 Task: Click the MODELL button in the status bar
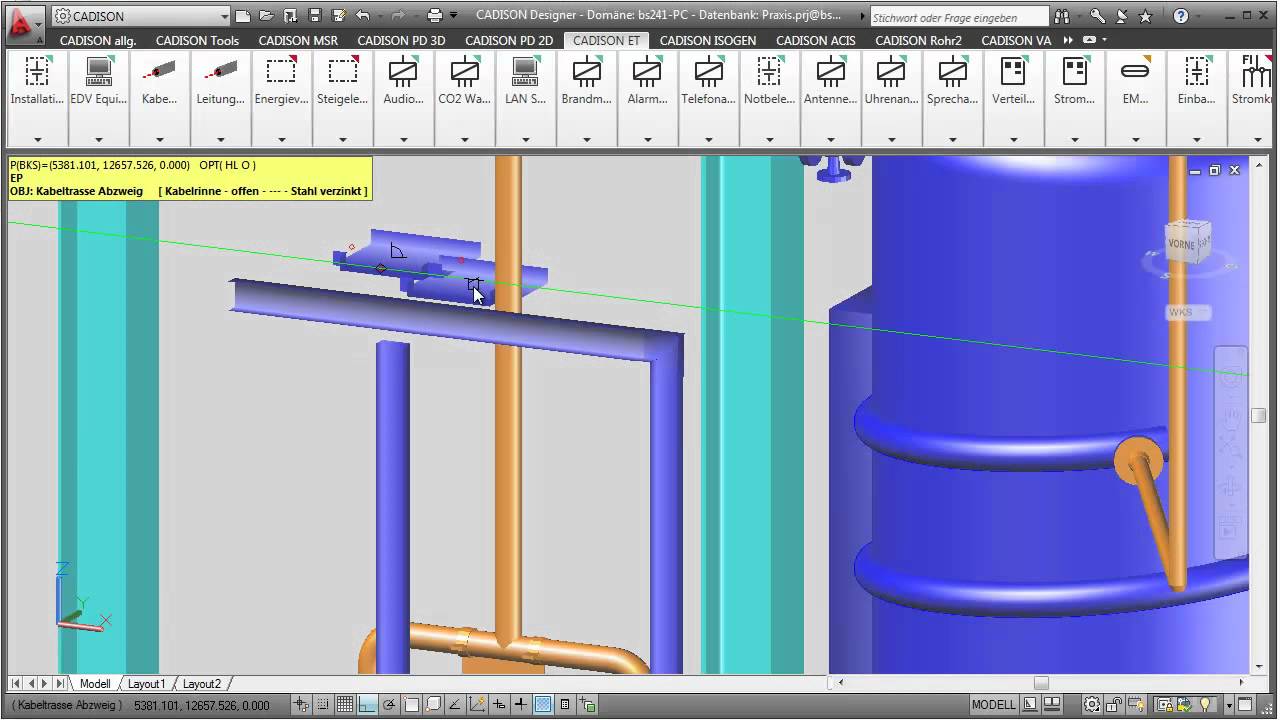pyautogui.click(x=993, y=705)
